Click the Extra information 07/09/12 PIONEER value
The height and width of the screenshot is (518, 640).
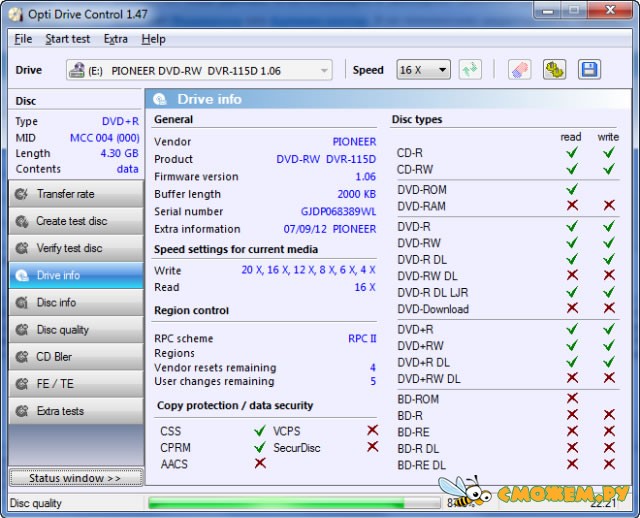point(330,229)
